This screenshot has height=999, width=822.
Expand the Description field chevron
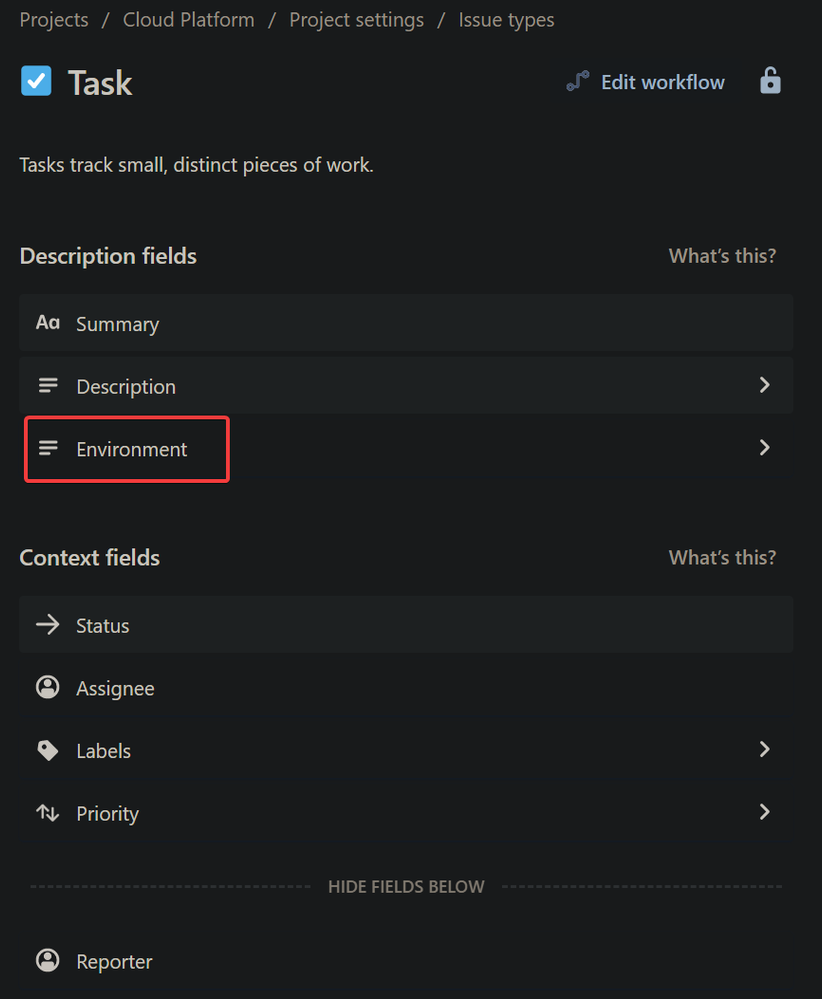coord(765,385)
